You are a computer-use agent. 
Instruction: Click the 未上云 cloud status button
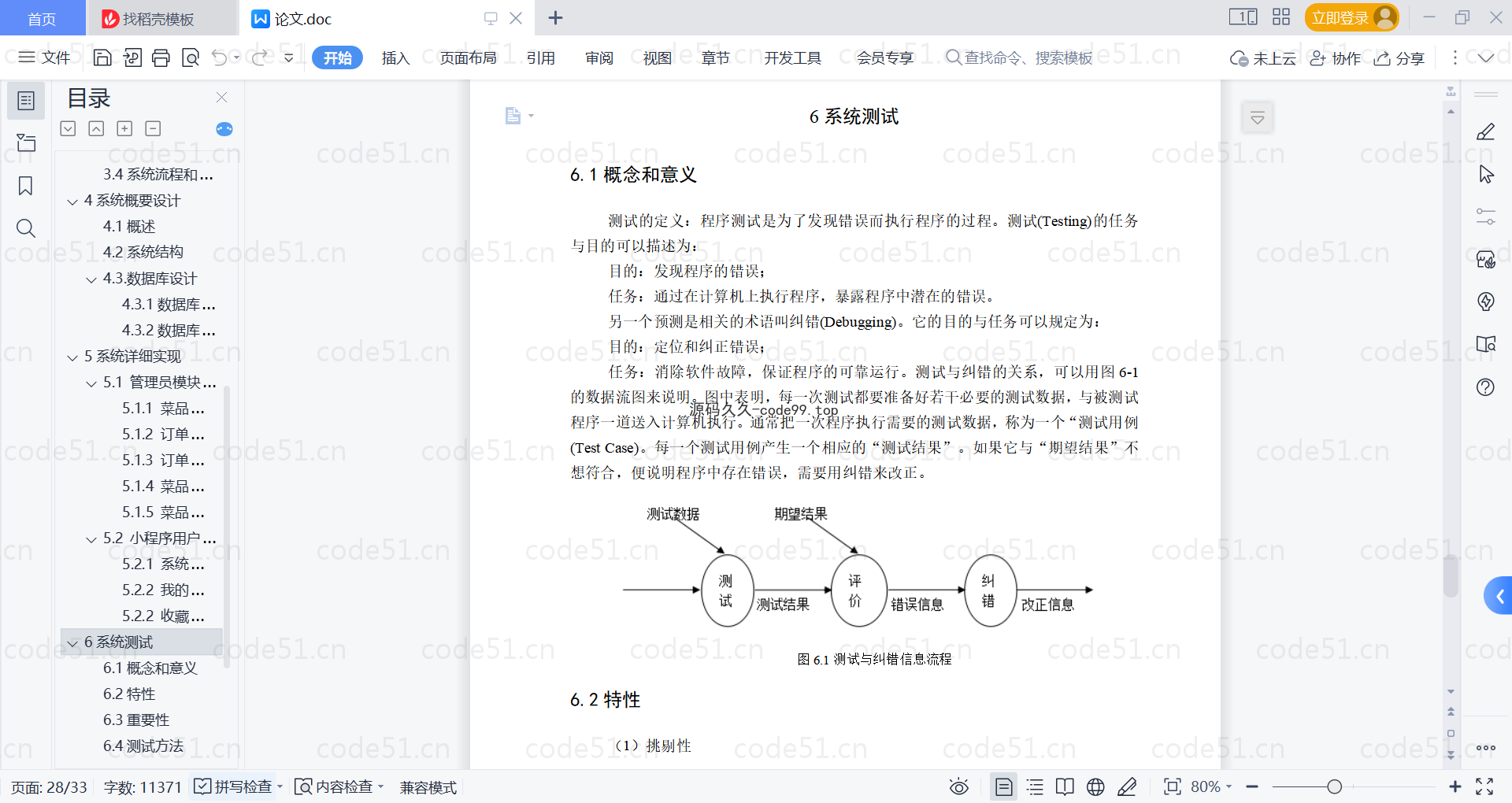pos(1263,58)
